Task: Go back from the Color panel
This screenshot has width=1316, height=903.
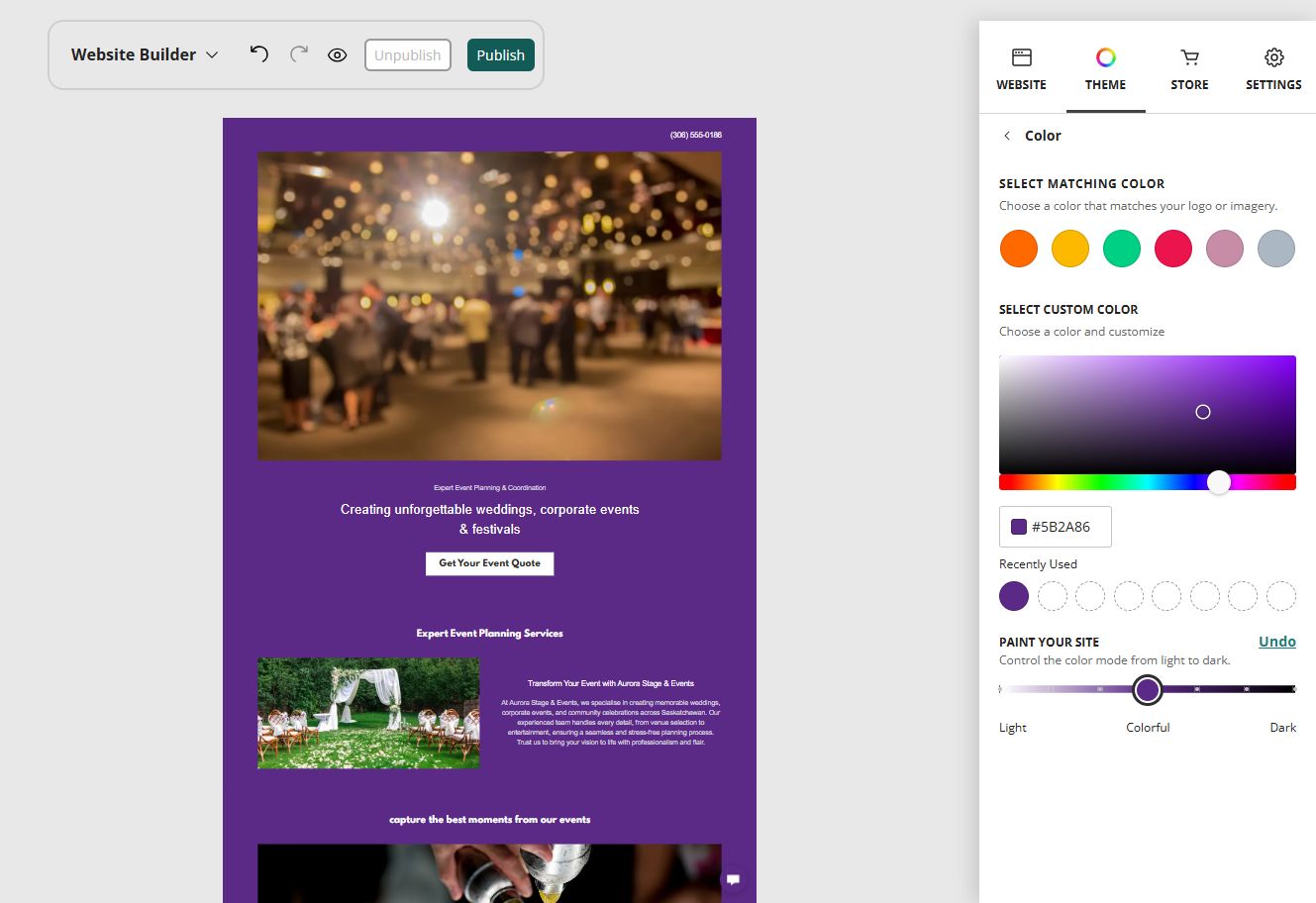Action: click(x=1007, y=136)
